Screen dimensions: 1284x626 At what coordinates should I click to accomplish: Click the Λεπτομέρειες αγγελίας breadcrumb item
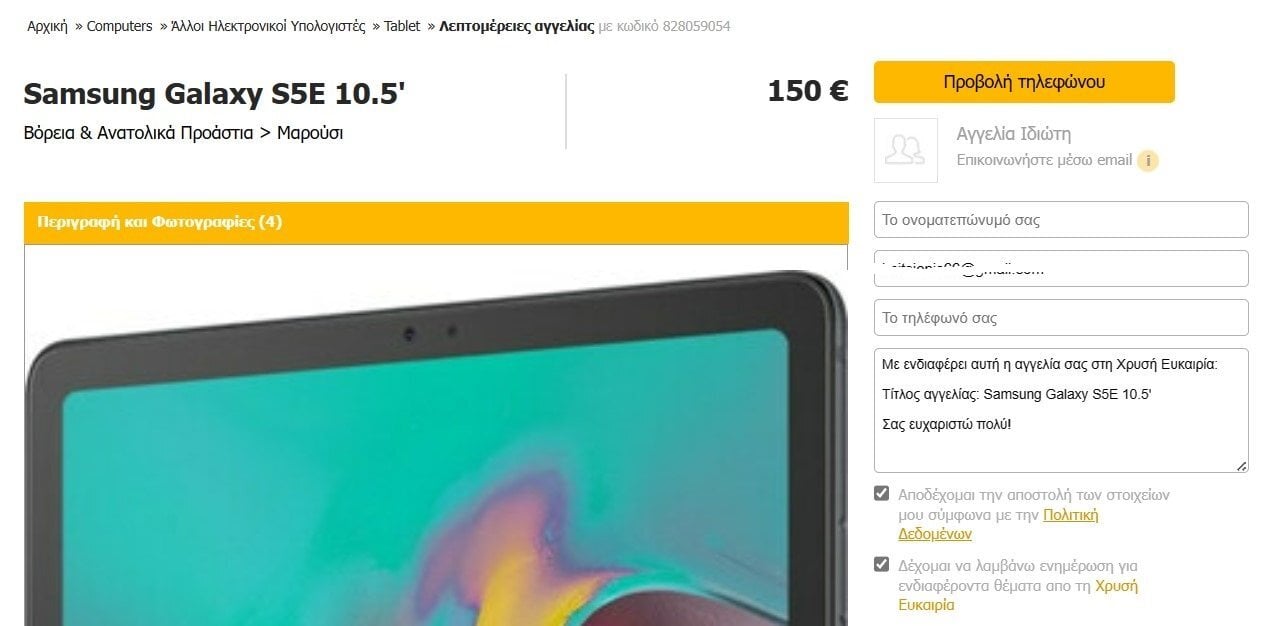pos(516,26)
